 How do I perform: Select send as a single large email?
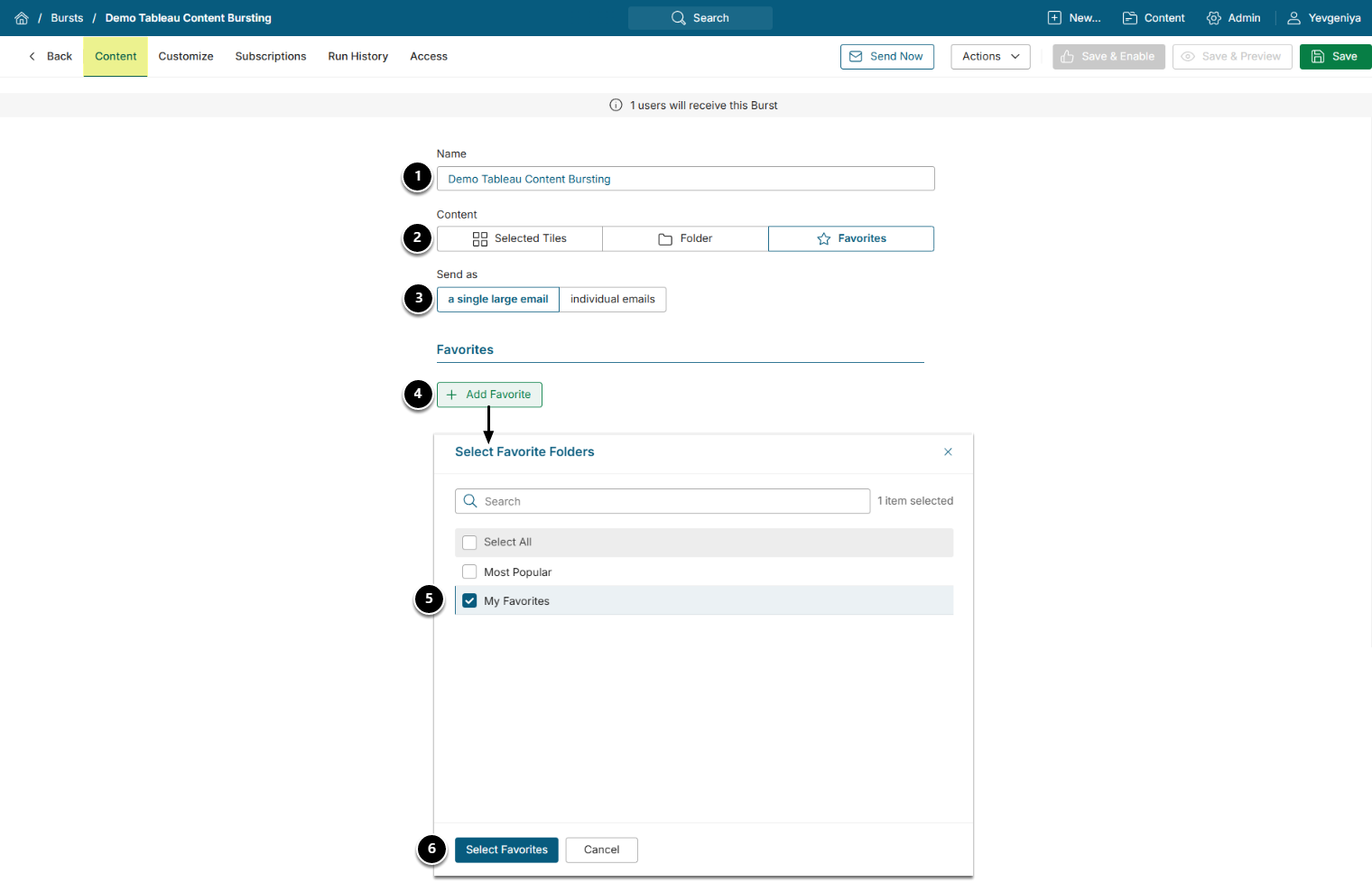[498, 299]
